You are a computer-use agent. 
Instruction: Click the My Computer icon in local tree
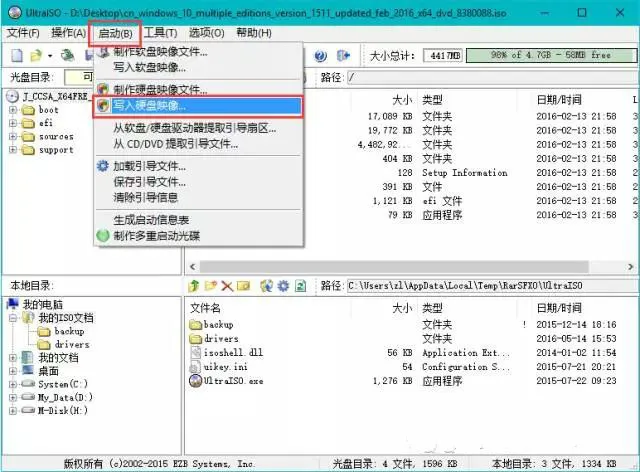coord(13,304)
